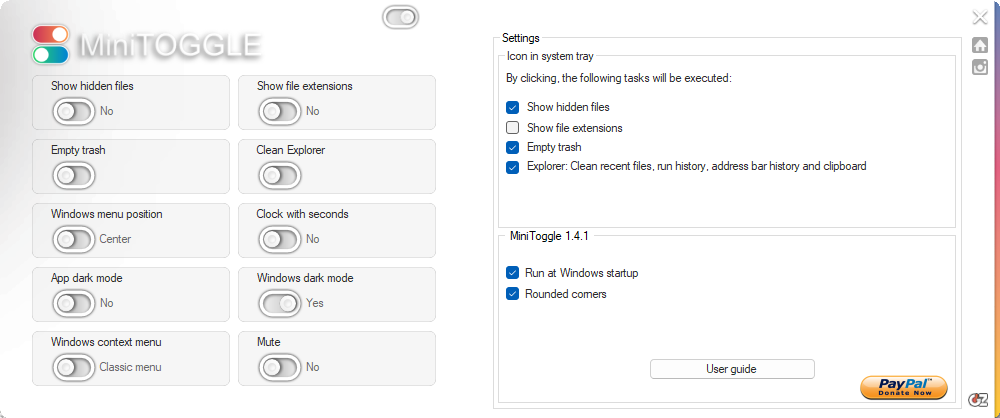Image resolution: width=1000 pixels, height=418 pixels.
Task: Toggle Show file extensions switch
Action: (x=279, y=111)
